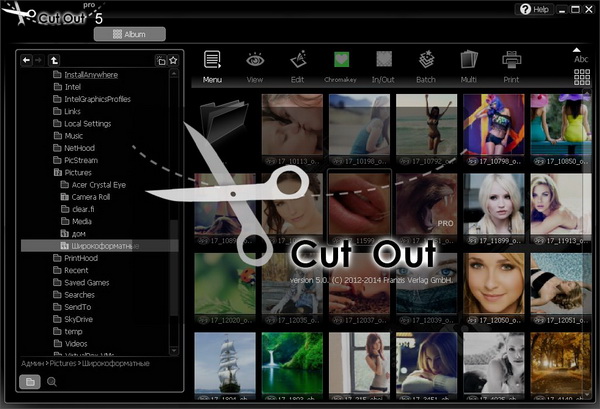Select the Pictures folder in tree
600x409 pixels.
[77, 172]
